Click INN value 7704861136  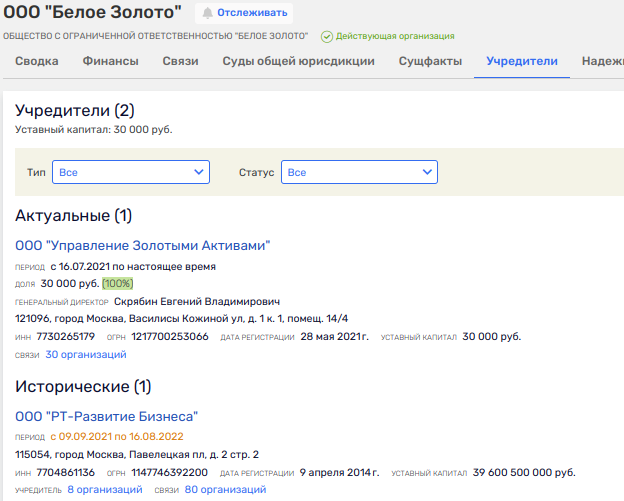click(x=66, y=472)
